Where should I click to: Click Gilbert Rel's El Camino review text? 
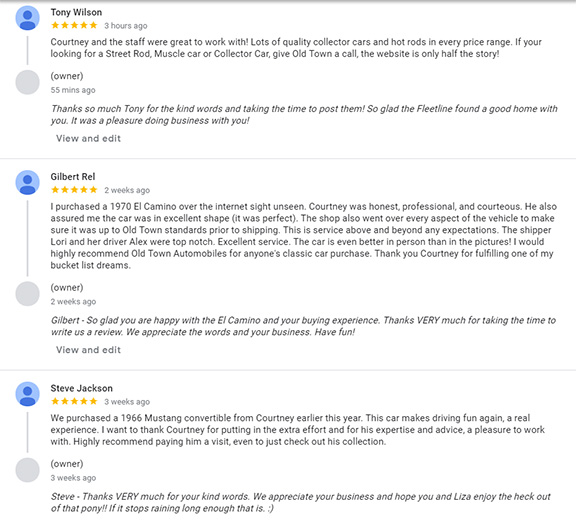pos(304,236)
